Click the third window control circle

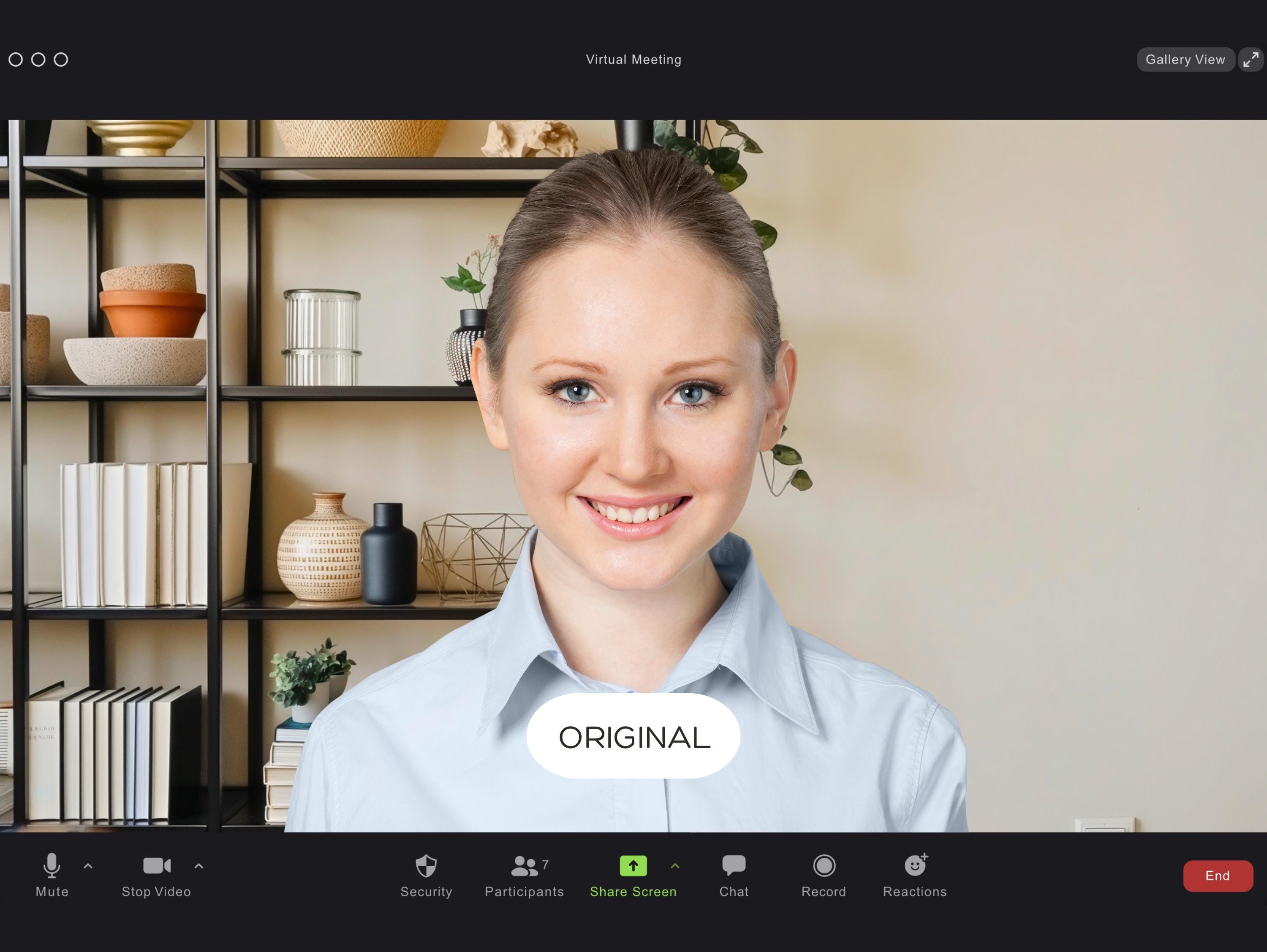point(61,60)
